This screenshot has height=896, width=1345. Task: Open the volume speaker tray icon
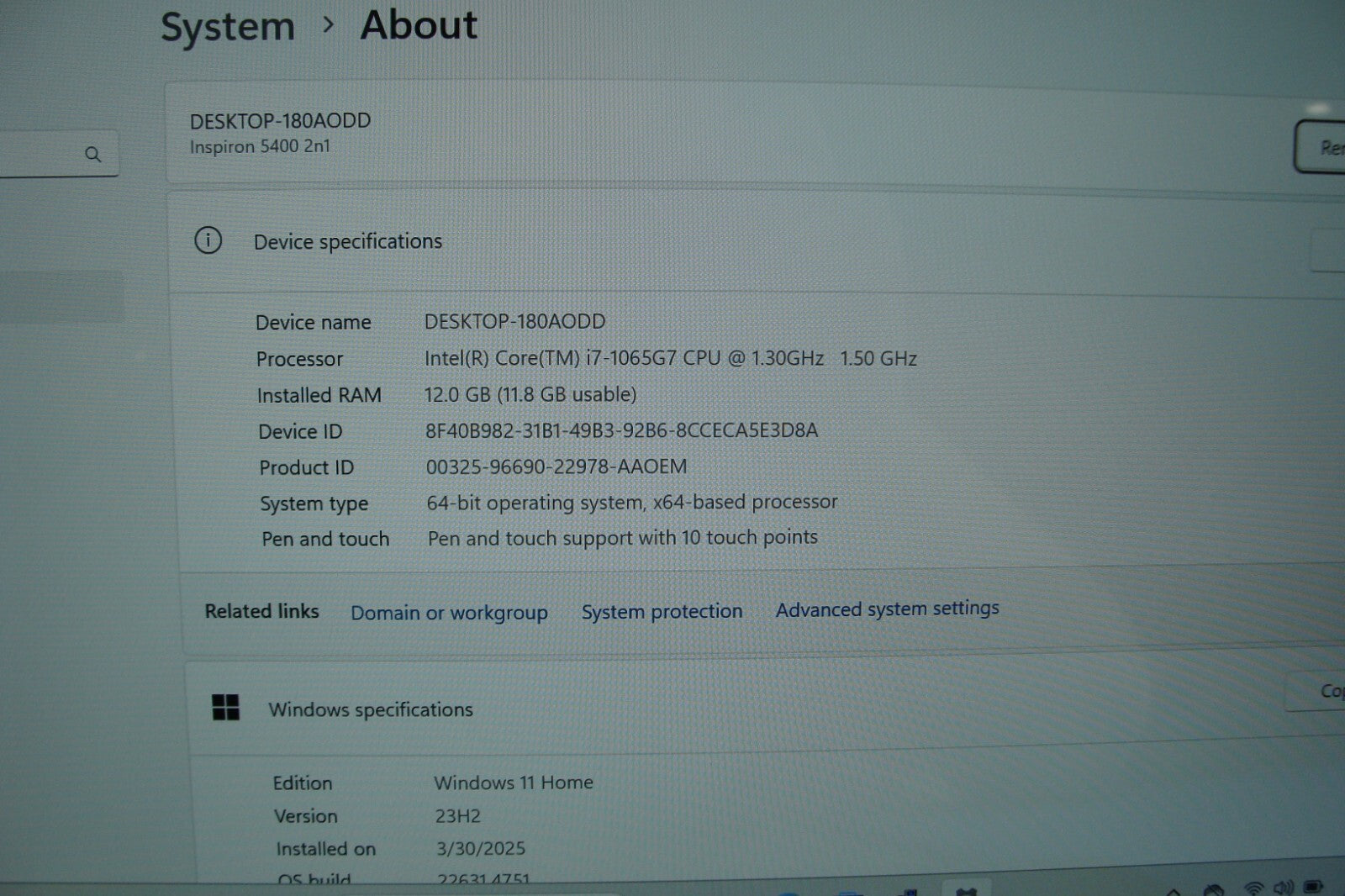(x=1283, y=888)
